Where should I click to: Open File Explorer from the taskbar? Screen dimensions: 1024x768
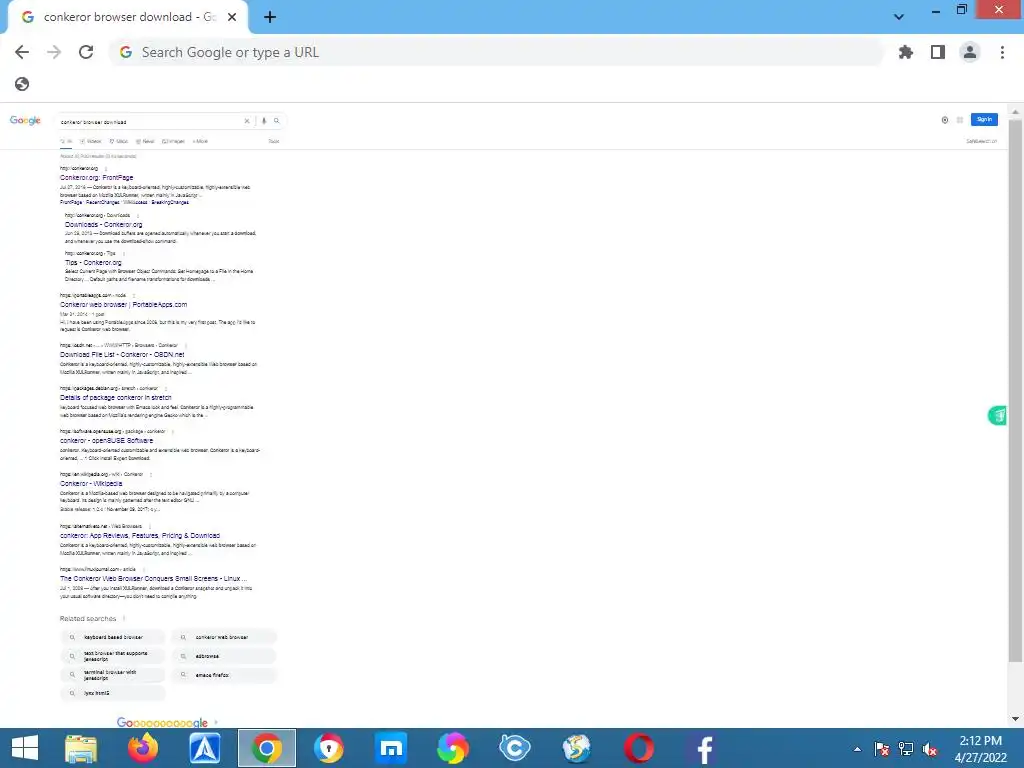pos(81,748)
